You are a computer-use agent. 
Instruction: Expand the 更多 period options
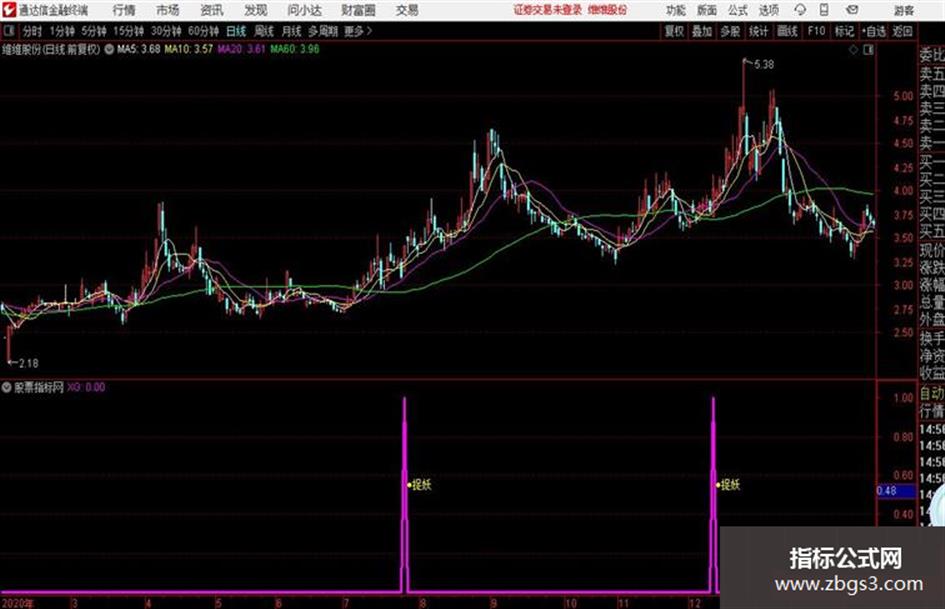click(x=357, y=31)
